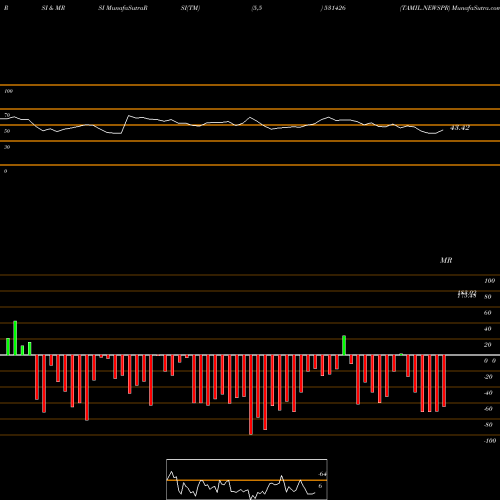Click the (5,5 parameter text in header
The height and width of the screenshot is (500, 500).
257,8
